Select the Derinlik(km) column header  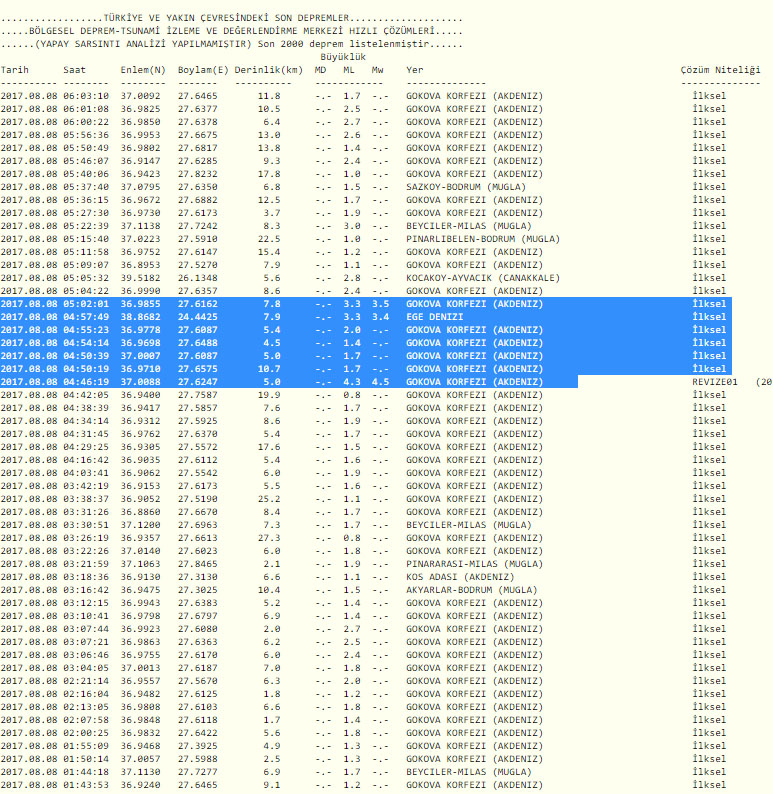click(x=268, y=70)
